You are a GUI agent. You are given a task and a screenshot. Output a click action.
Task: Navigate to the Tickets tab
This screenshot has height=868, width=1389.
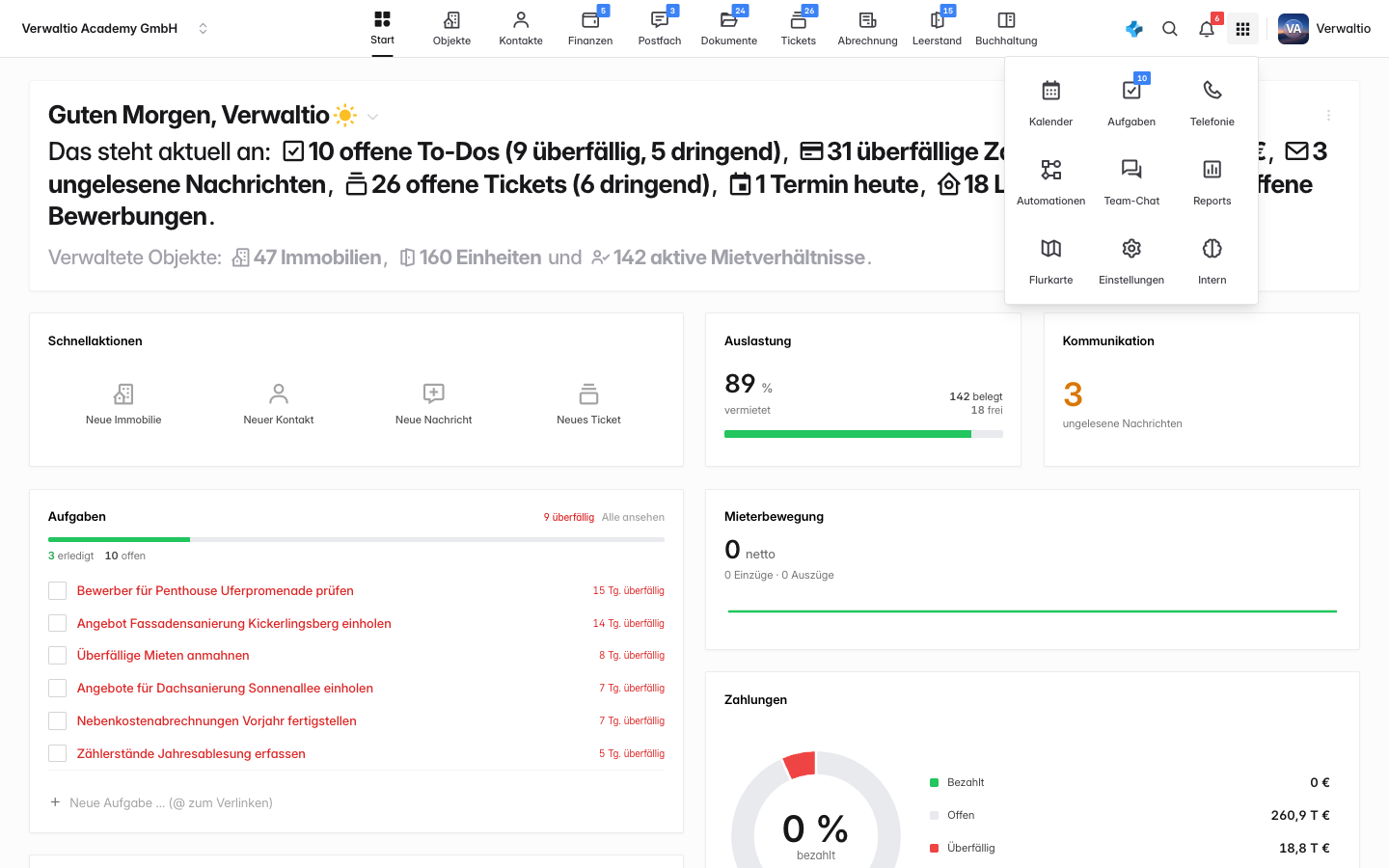click(x=799, y=29)
